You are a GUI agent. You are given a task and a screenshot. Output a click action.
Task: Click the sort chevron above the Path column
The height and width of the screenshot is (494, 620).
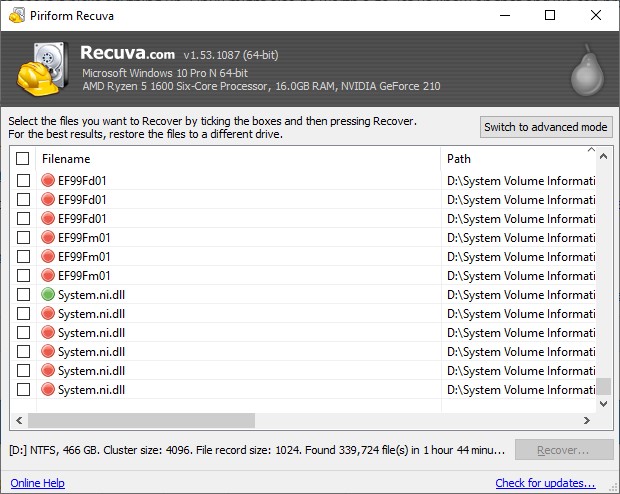tap(591, 150)
